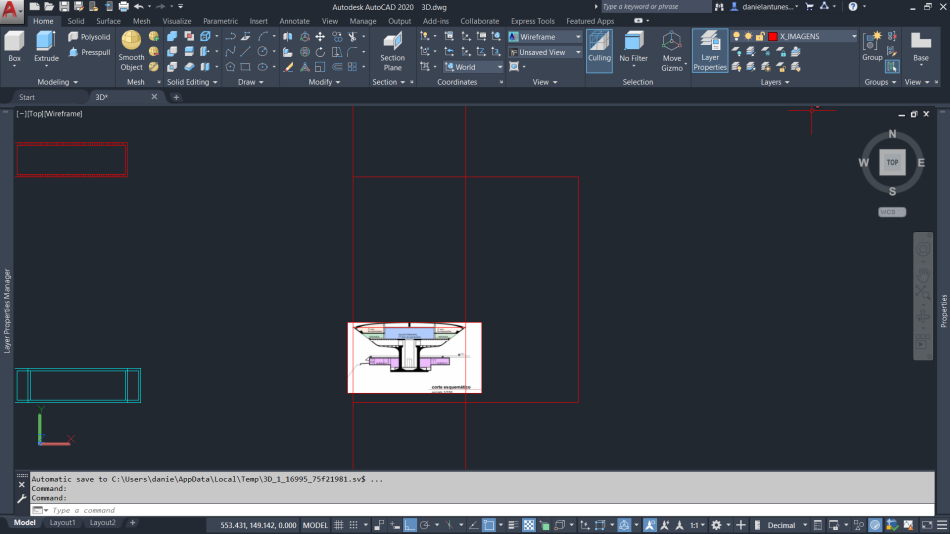Activate the Presspull tool
Image resolution: width=950 pixels, height=534 pixels.
pos(89,52)
